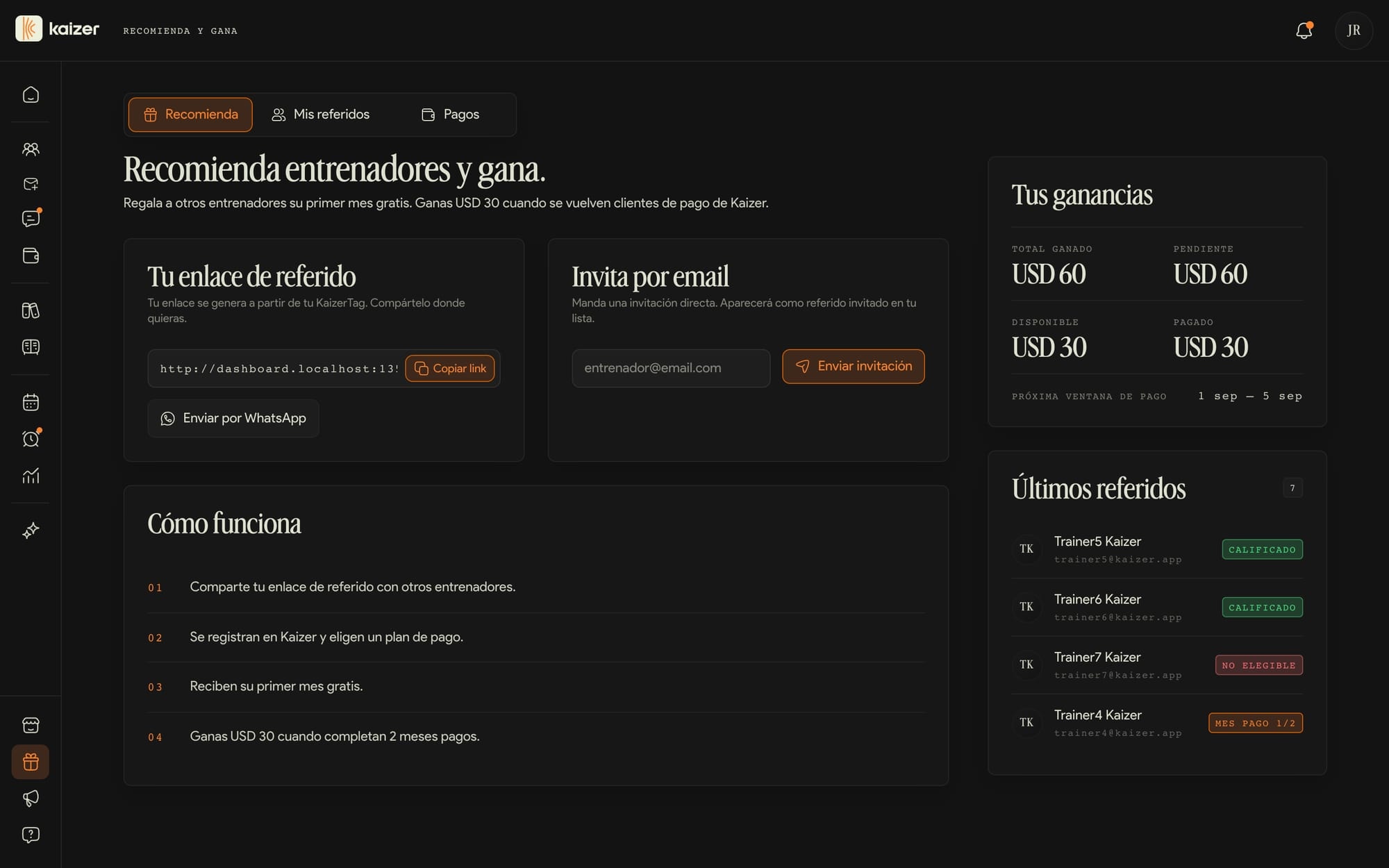The image size is (1389, 868).
Task: Click trainer6@kaizer.app email text
Action: 1117,617
